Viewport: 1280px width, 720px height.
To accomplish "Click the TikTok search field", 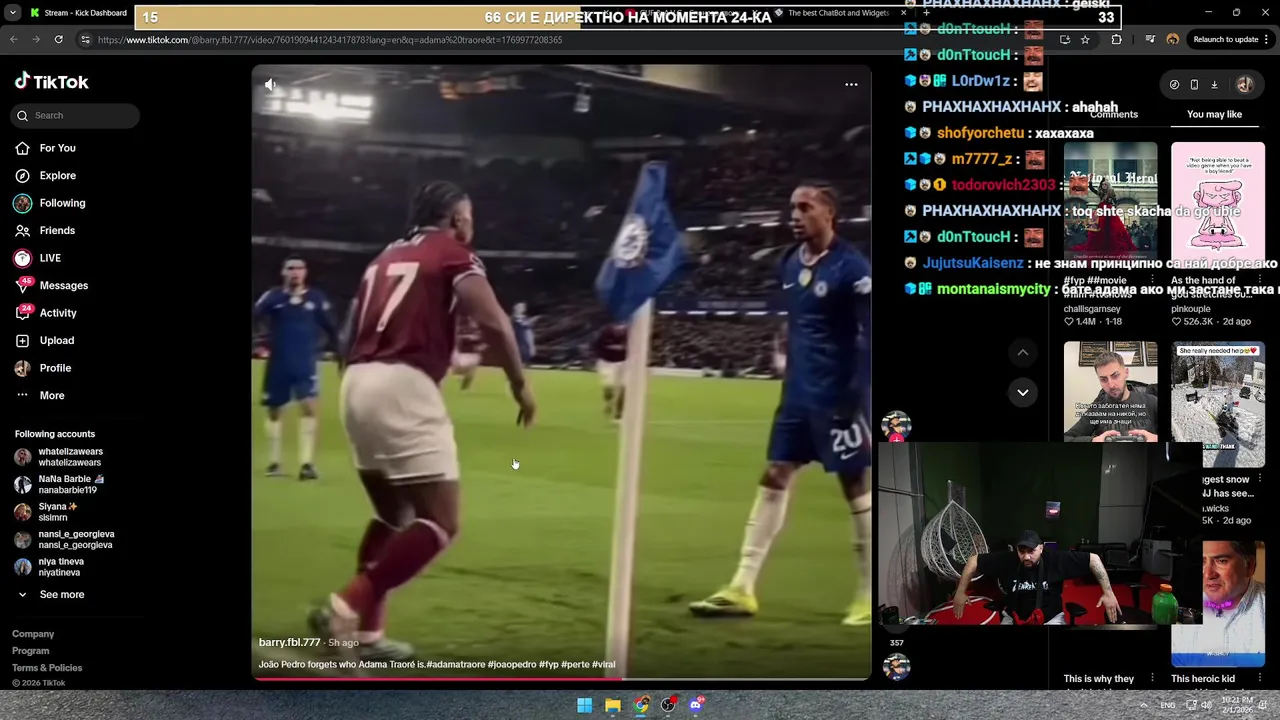I will 76,116.
